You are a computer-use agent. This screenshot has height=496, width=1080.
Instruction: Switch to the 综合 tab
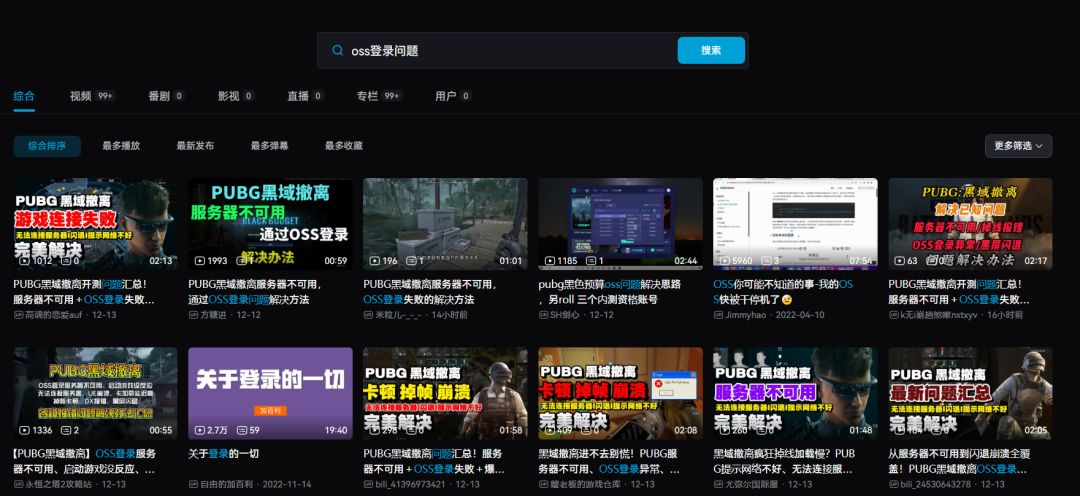pyautogui.click(x=23, y=96)
